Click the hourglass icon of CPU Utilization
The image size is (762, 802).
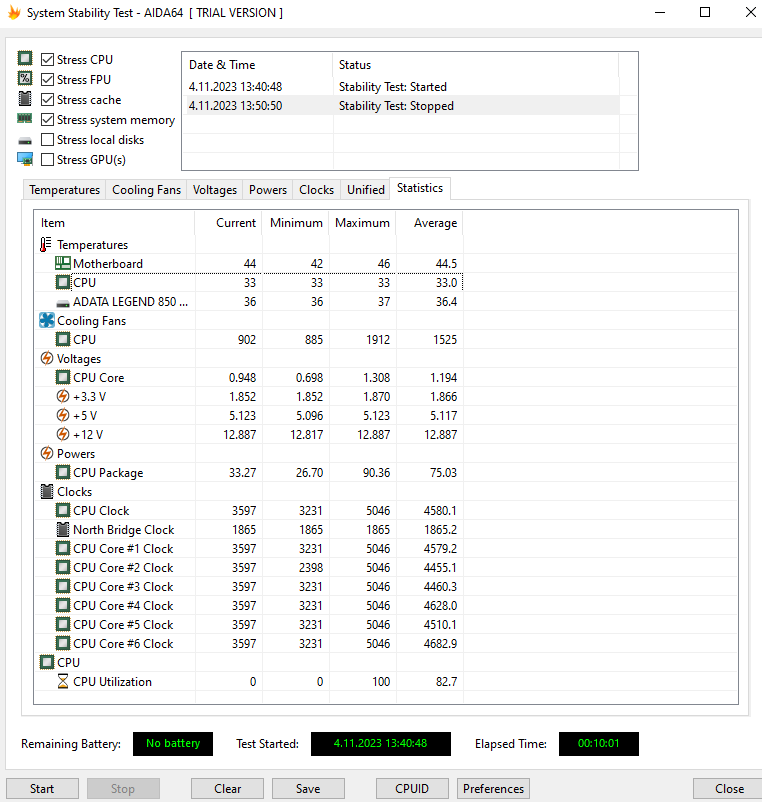click(62, 681)
